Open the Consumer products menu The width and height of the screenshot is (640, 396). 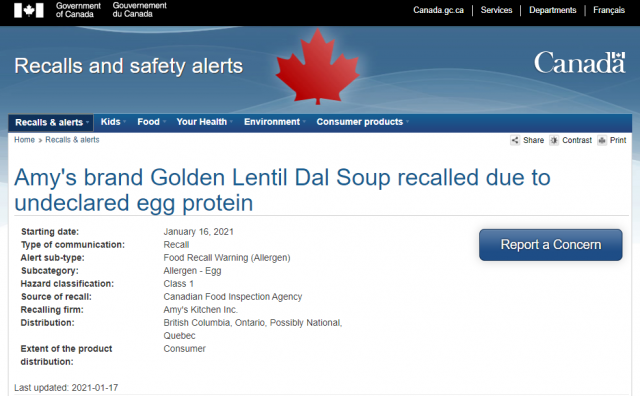[362, 122]
